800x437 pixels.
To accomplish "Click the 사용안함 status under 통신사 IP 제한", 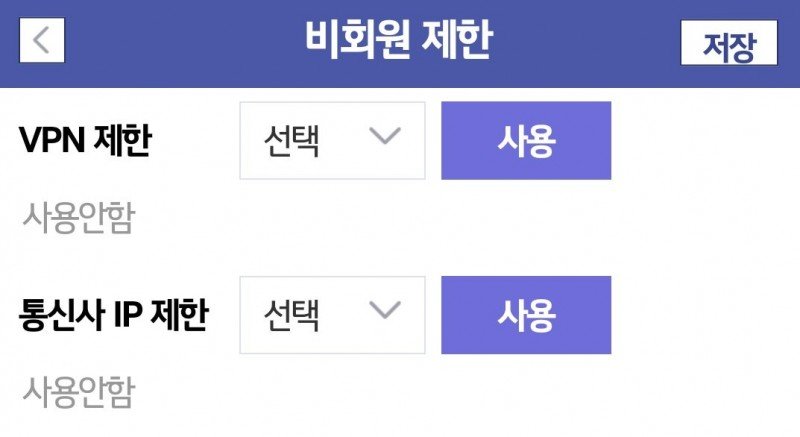I will (79, 392).
